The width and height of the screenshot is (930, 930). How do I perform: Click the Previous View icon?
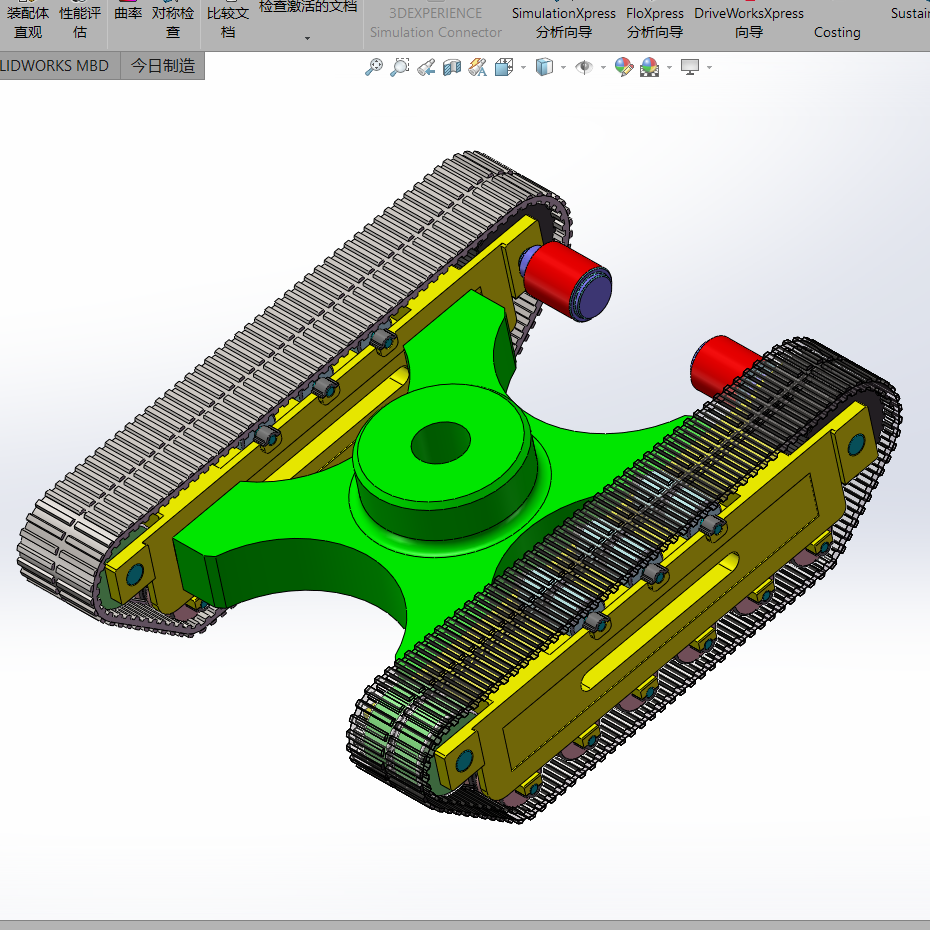pyautogui.click(x=423, y=67)
